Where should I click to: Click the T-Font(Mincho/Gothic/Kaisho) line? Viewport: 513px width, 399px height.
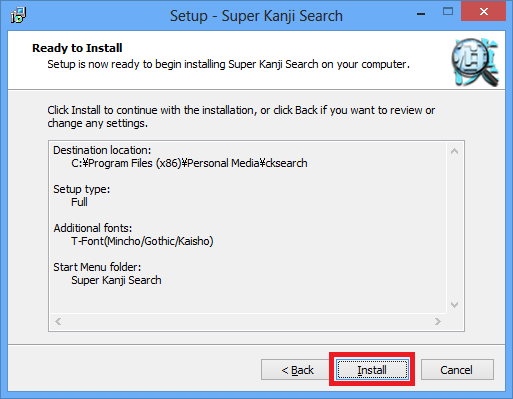(142, 241)
